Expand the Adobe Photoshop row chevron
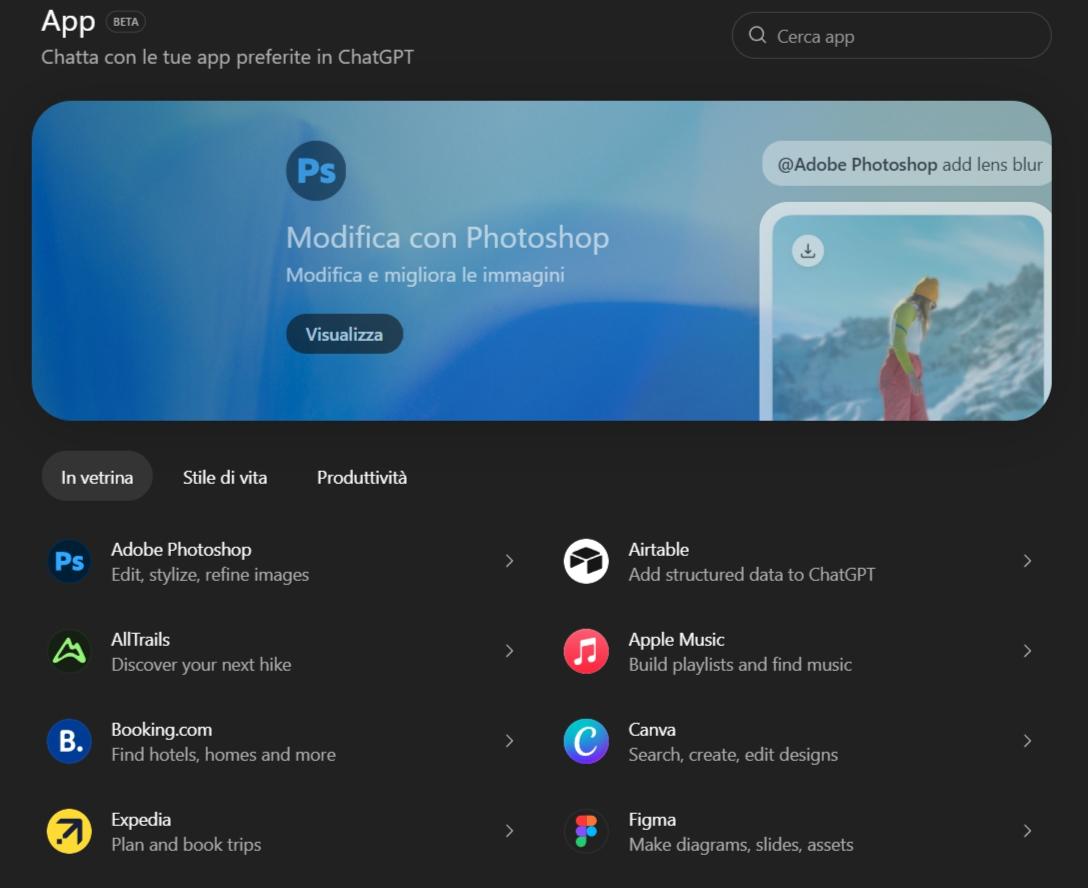This screenshot has width=1088, height=888. pos(509,561)
